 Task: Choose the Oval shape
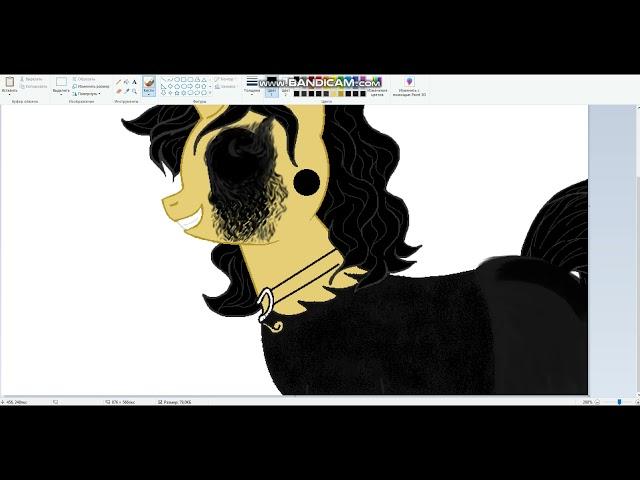177,80
